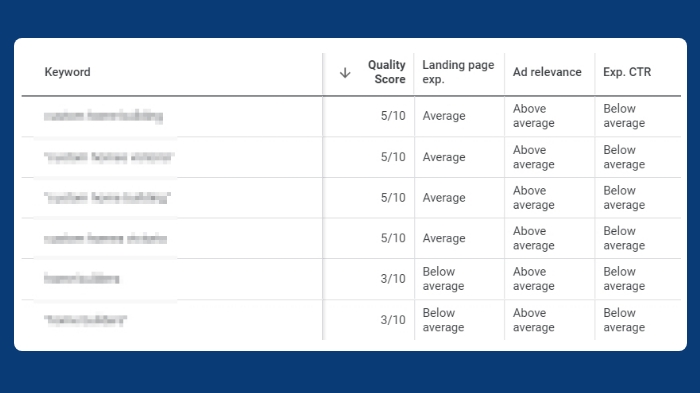700x393 pixels.
Task: Click the Ad relevance column header
Action: (x=547, y=72)
